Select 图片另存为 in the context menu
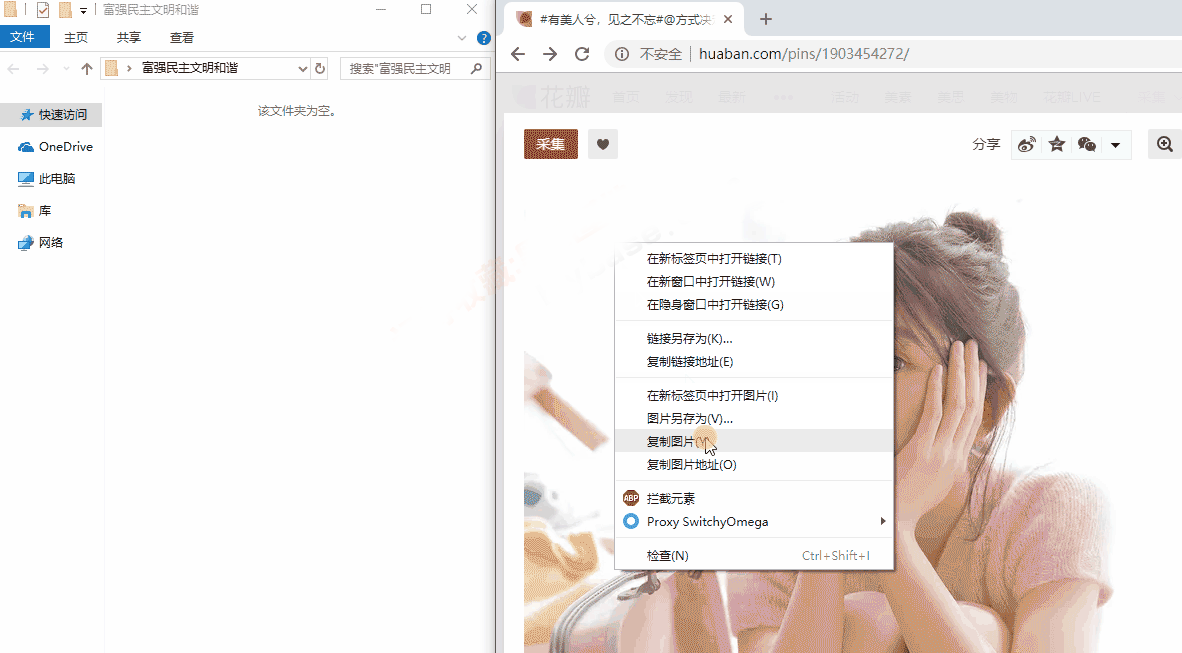The image size is (1182, 653). [686, 418]
